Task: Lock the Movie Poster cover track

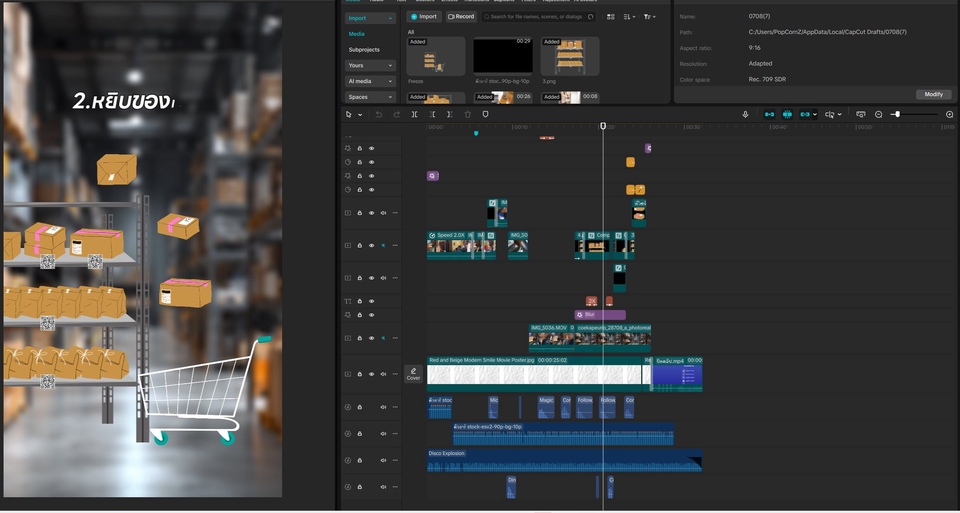Action: [360, 374]
